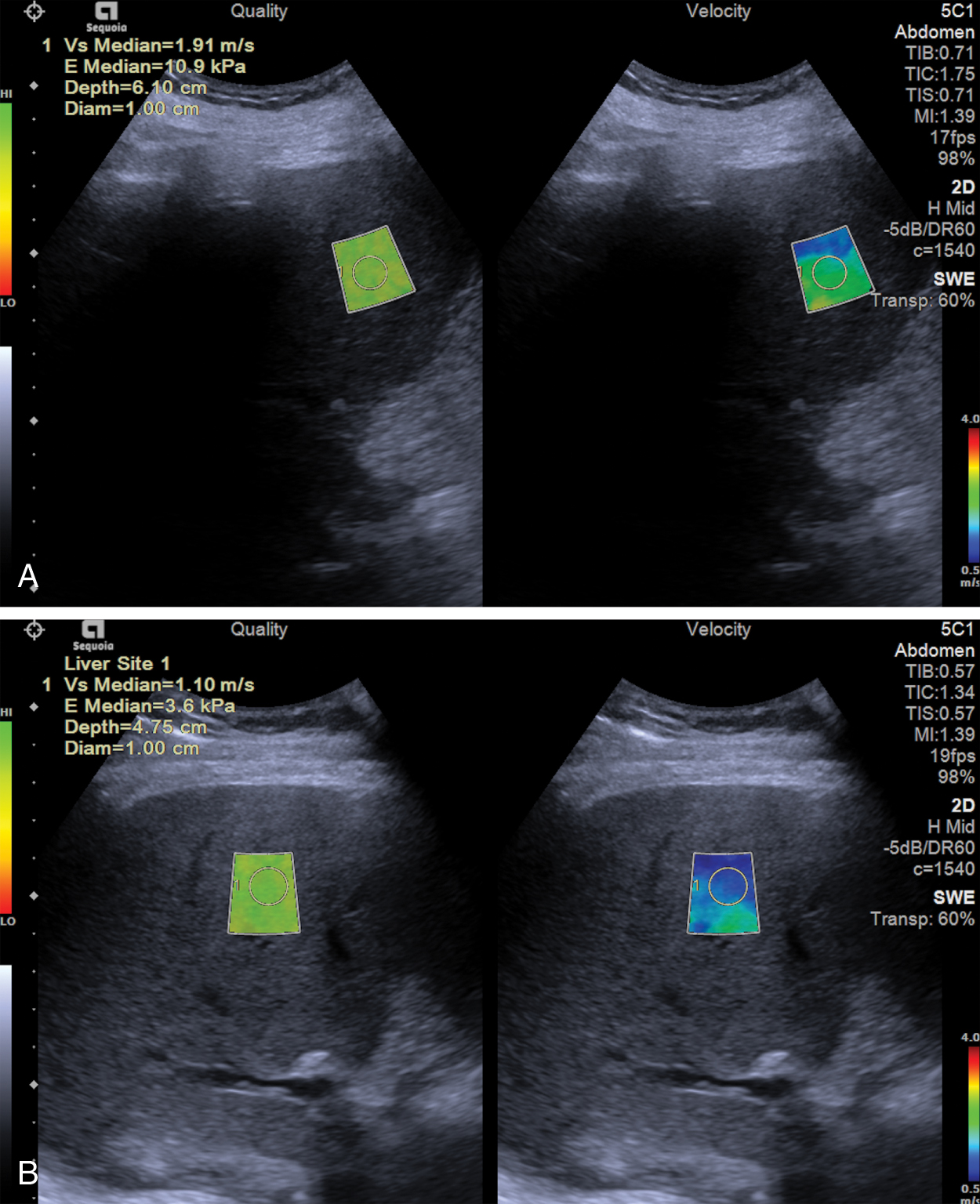The width and height of the screenshot is (980, 1204).
Task: Click the velocity color scale in panel A
Action: [973, 495]
